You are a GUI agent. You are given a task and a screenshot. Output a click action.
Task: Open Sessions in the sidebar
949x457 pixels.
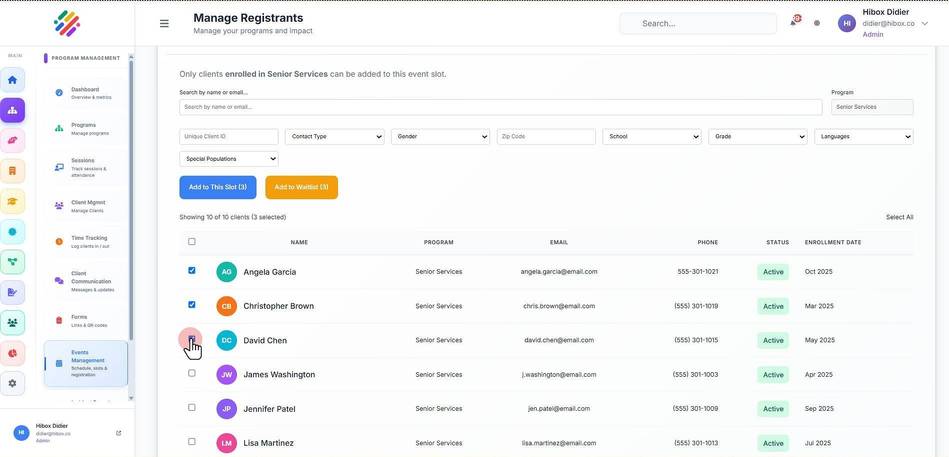(x=86, y=167)
